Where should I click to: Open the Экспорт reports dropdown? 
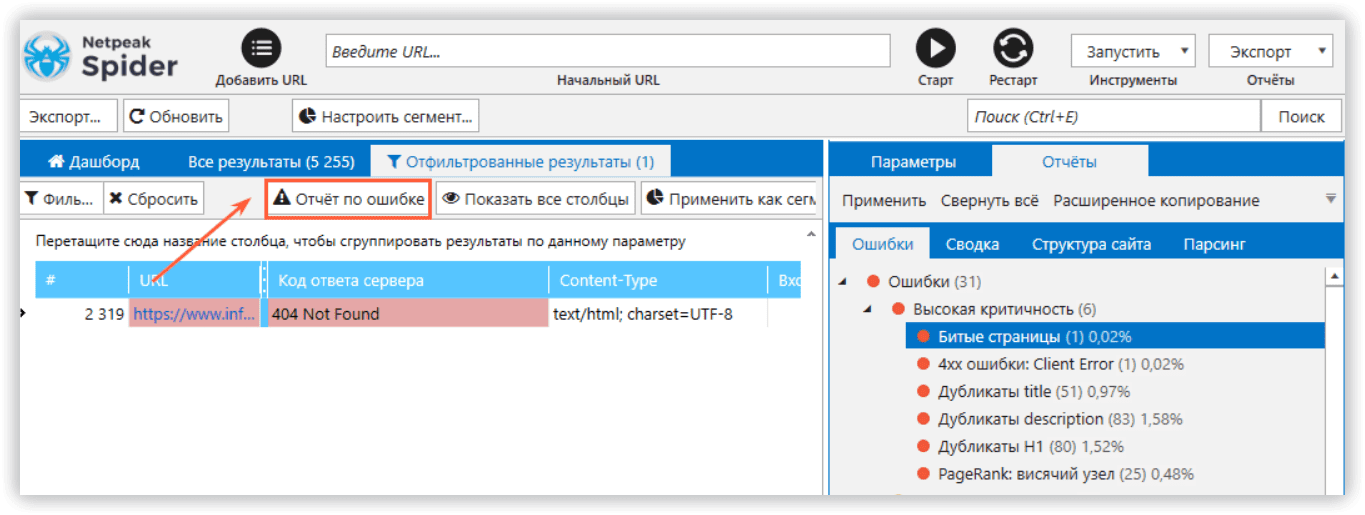tap(1270, 52)
